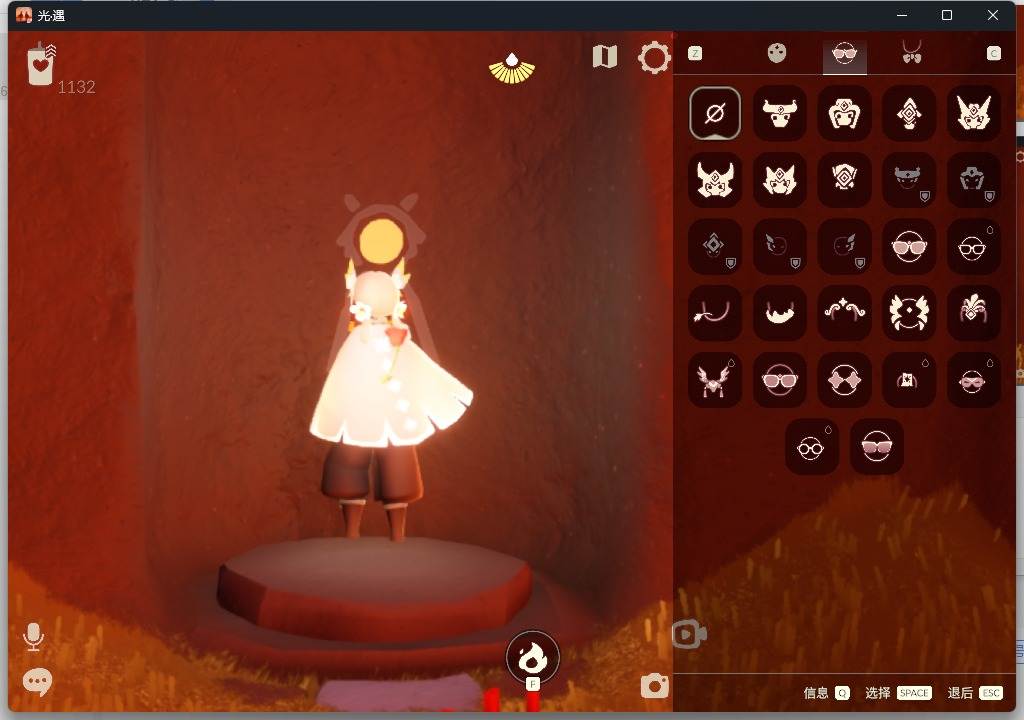This screenshot has width=1024, height=720.
Task: Tap the winged light fan indicator
Action: click(512, 68)
